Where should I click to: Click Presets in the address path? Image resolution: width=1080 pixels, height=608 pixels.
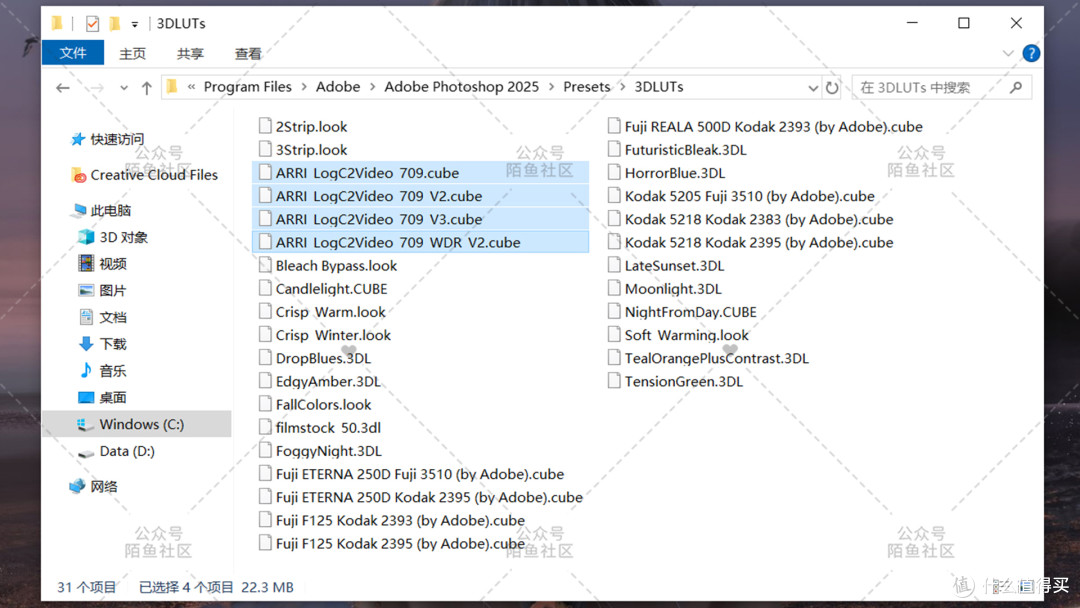point(587,87)
